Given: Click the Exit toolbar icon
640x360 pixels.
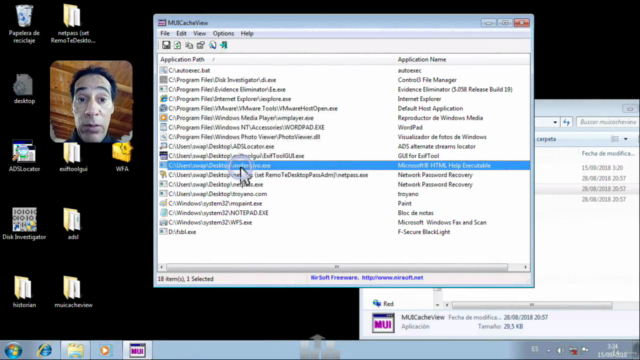Looking at the screenshot, I should (x=224, y=45).
